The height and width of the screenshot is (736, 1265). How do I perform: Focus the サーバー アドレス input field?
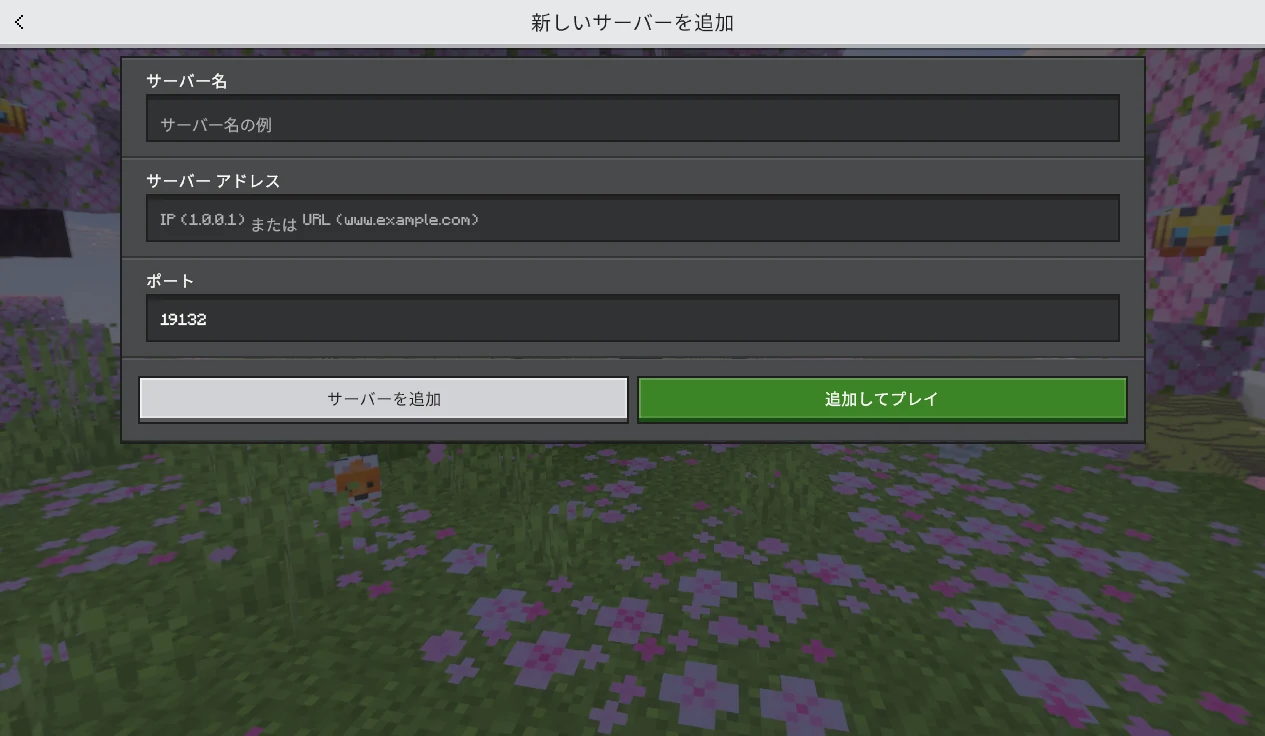[x=632, y=219]
